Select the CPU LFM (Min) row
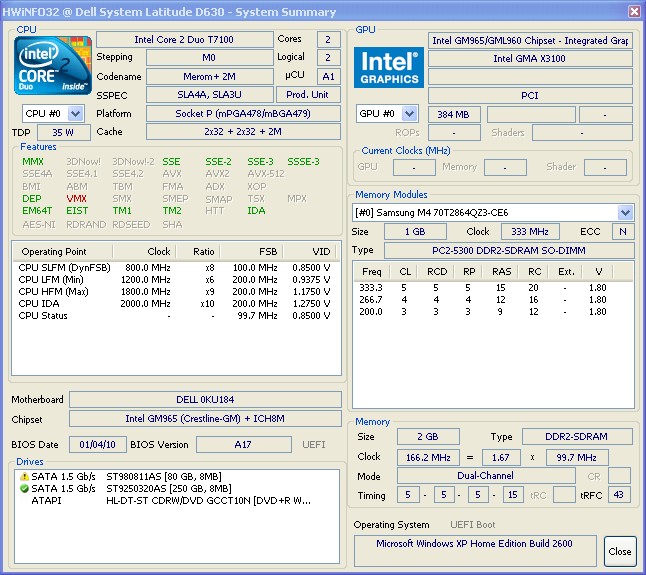Image resolution: width=646 pixels, height=575 pixels. 176,280
